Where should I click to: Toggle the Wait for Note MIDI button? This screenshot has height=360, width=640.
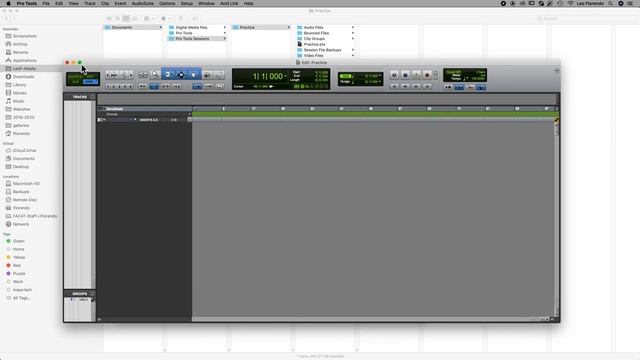(448, 87)
